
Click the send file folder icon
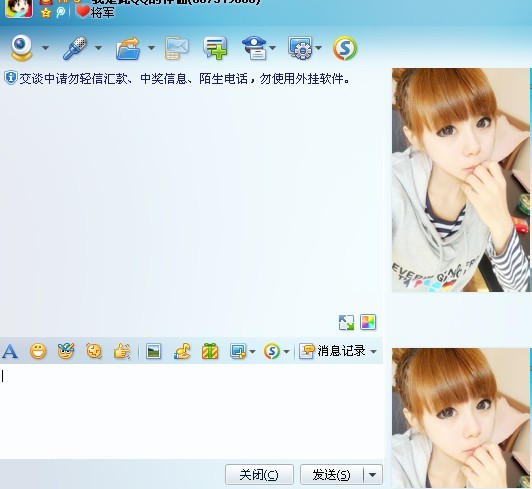pyautogui.click(x=128, y=49)
